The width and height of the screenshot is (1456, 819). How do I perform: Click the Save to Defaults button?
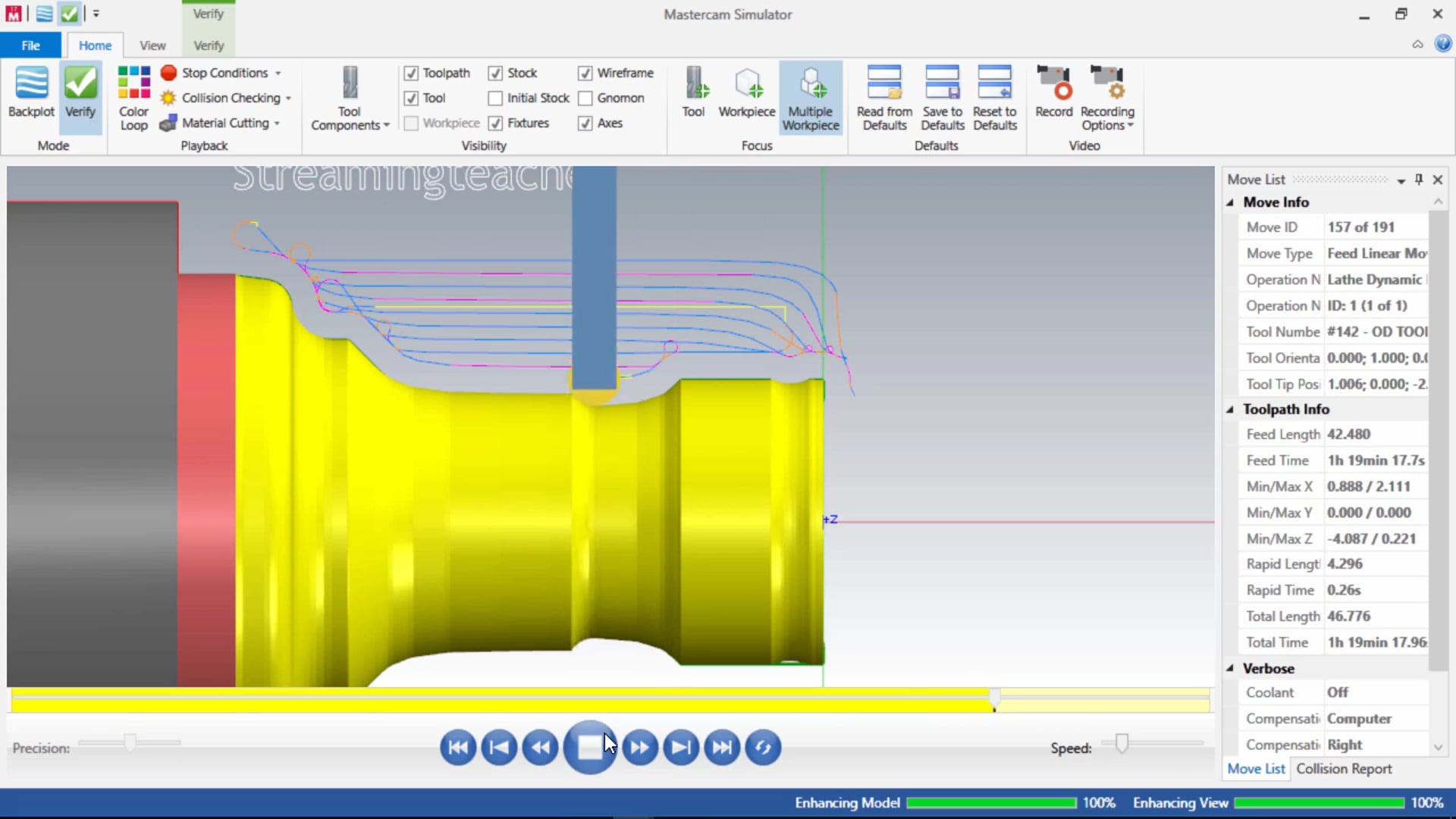pos(942,97)
